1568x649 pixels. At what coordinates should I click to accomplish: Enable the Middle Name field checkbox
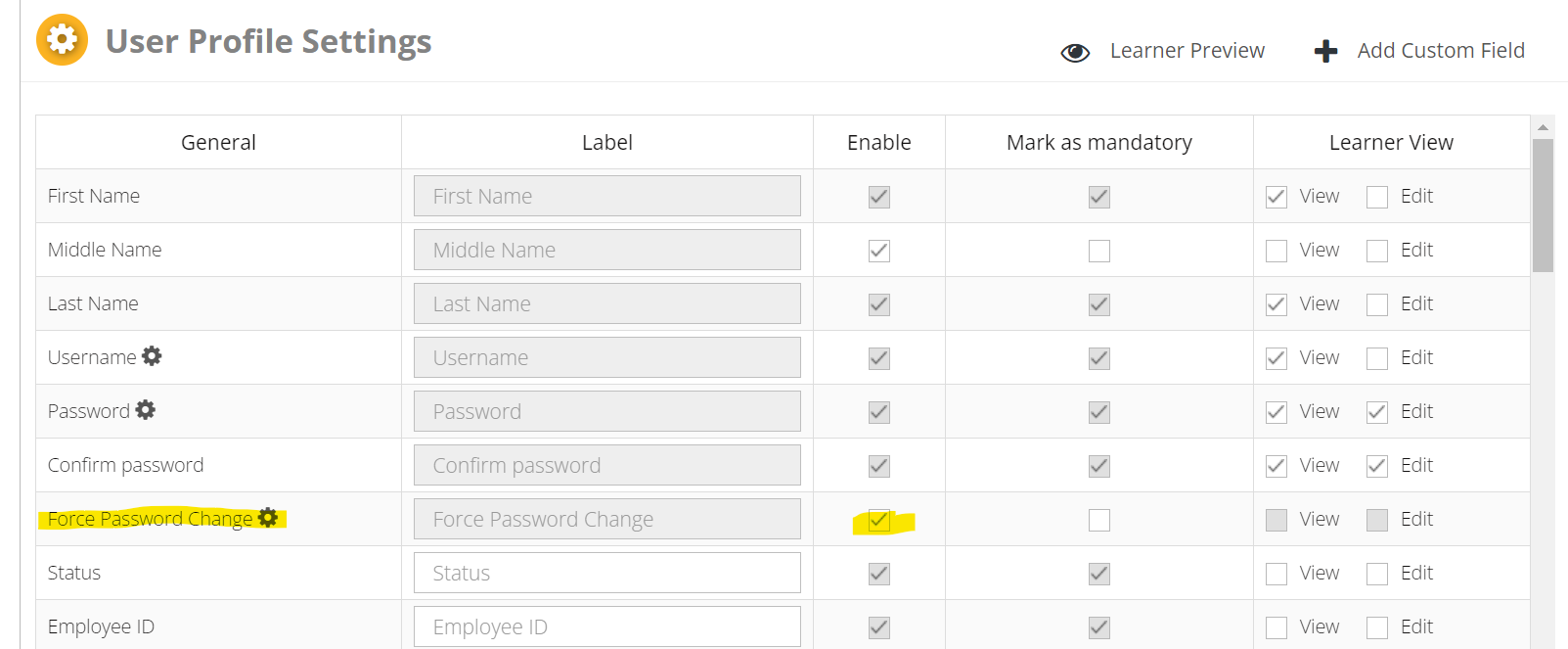tap(877, 250)
